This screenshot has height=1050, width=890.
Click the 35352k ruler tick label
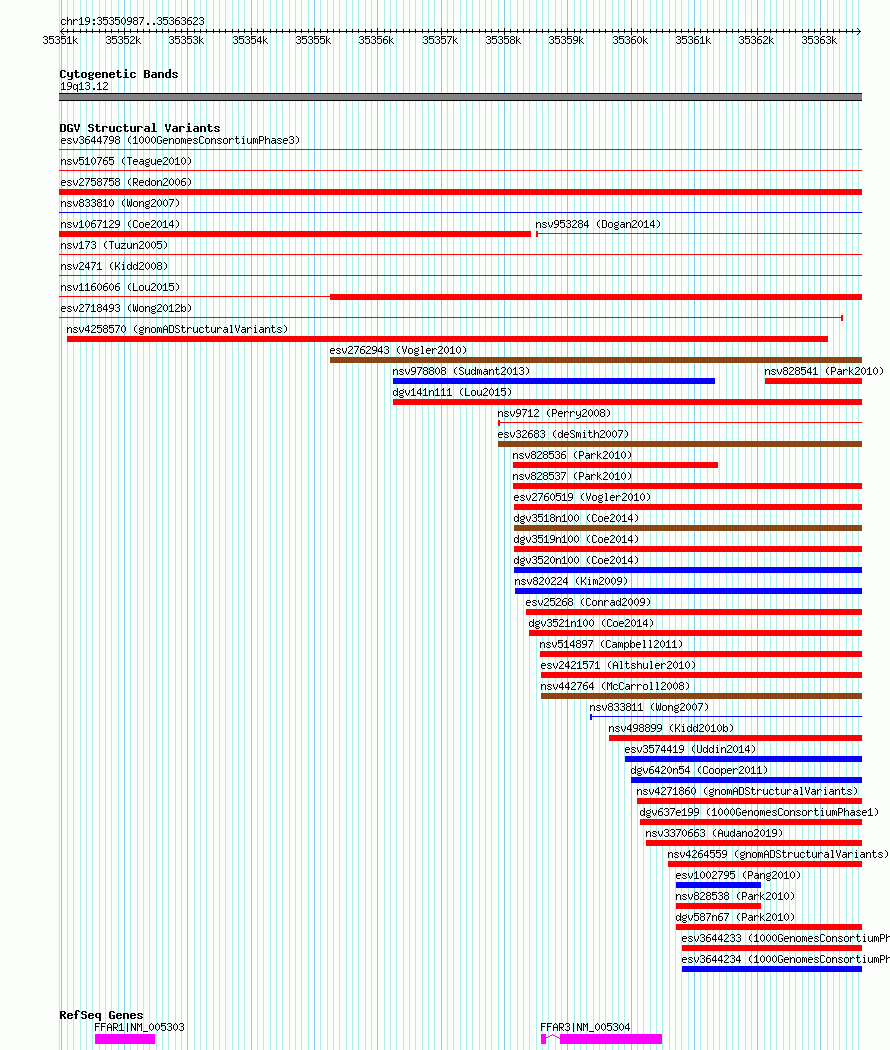coord(123,40)
